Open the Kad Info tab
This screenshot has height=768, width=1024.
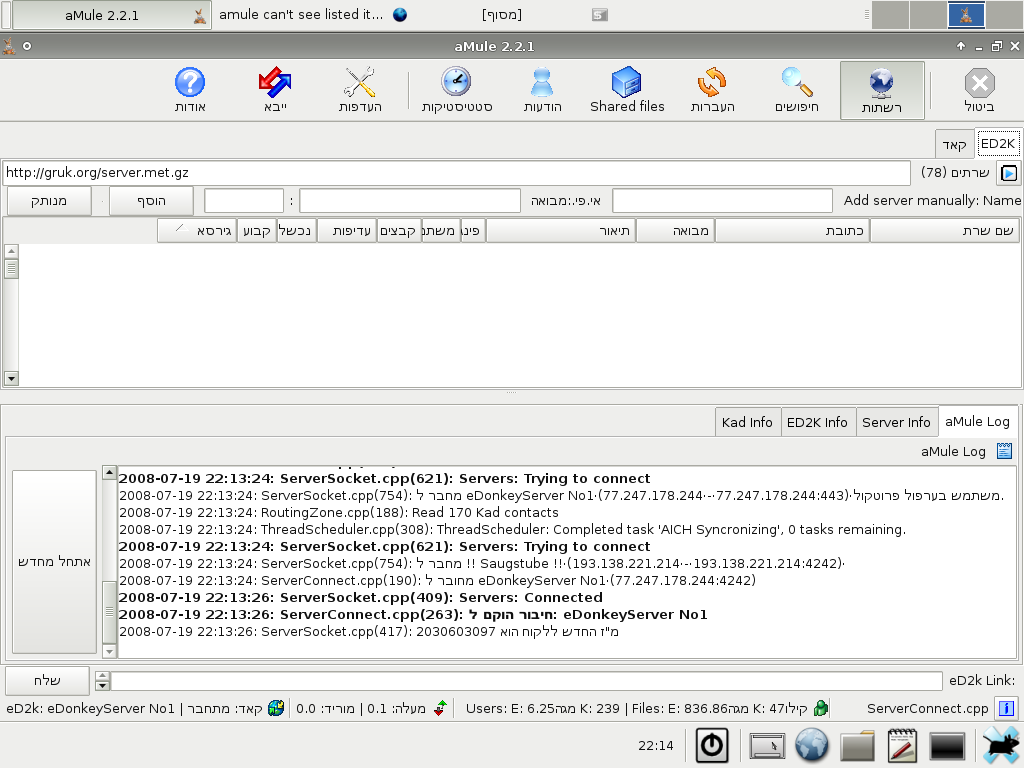[x=747, y=422]
